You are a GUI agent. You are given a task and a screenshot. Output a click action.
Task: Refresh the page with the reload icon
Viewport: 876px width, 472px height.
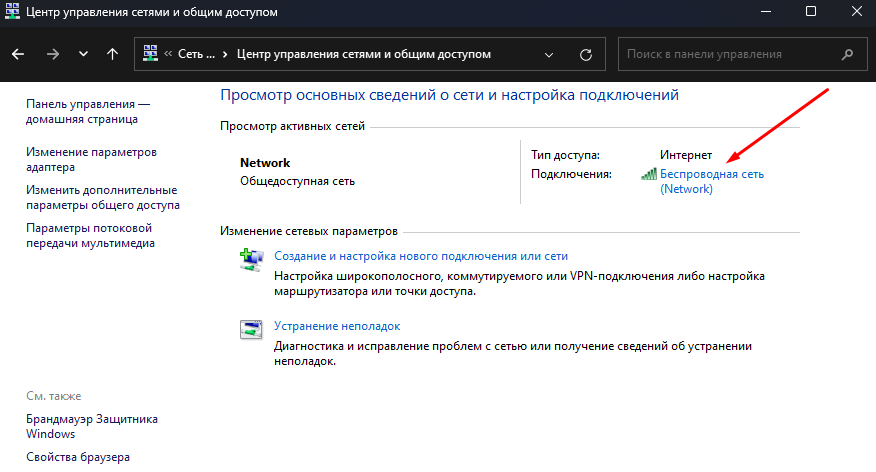pos(585,55)
